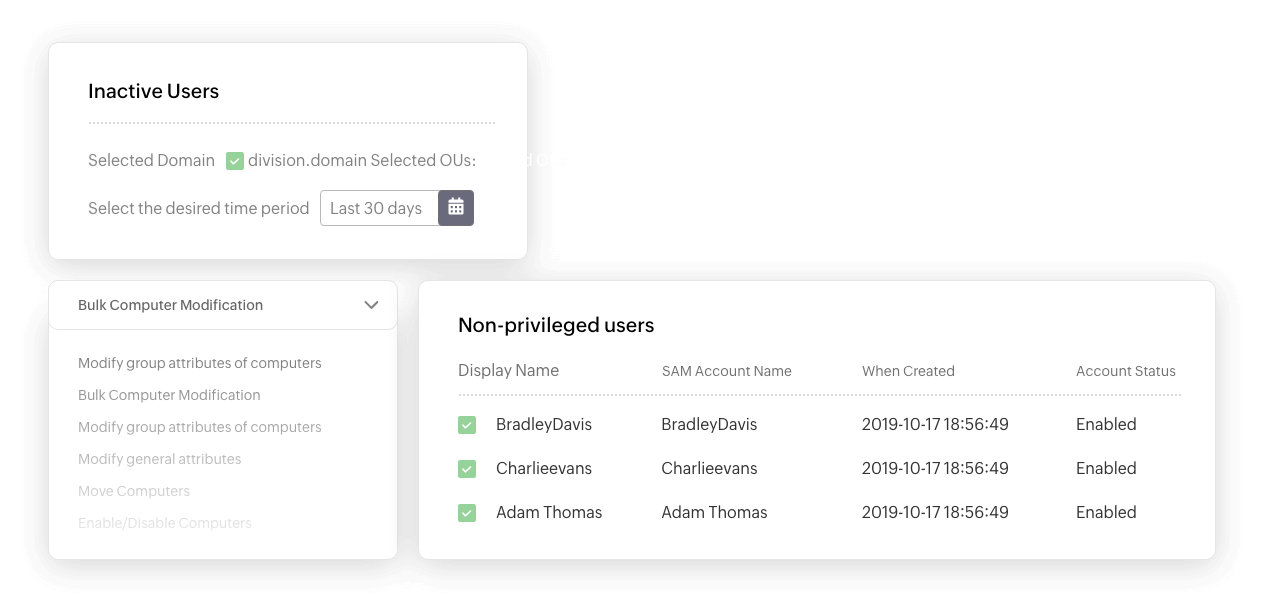The image size is (1264, 614).
Task: Deselect the Charlieevans user checkbox
Action: [467, 469]
